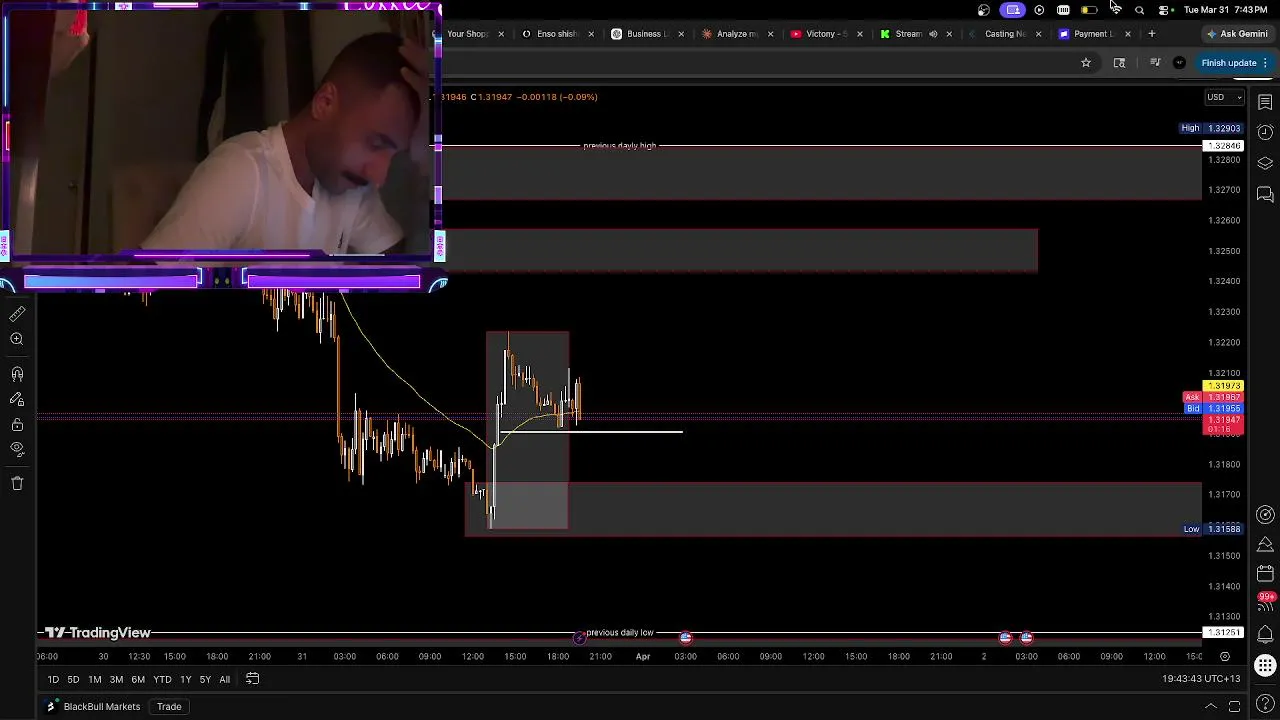Open the Watchlist panel icon
The height and width of the screenshot is (720, 1280).
(1265, 102)
